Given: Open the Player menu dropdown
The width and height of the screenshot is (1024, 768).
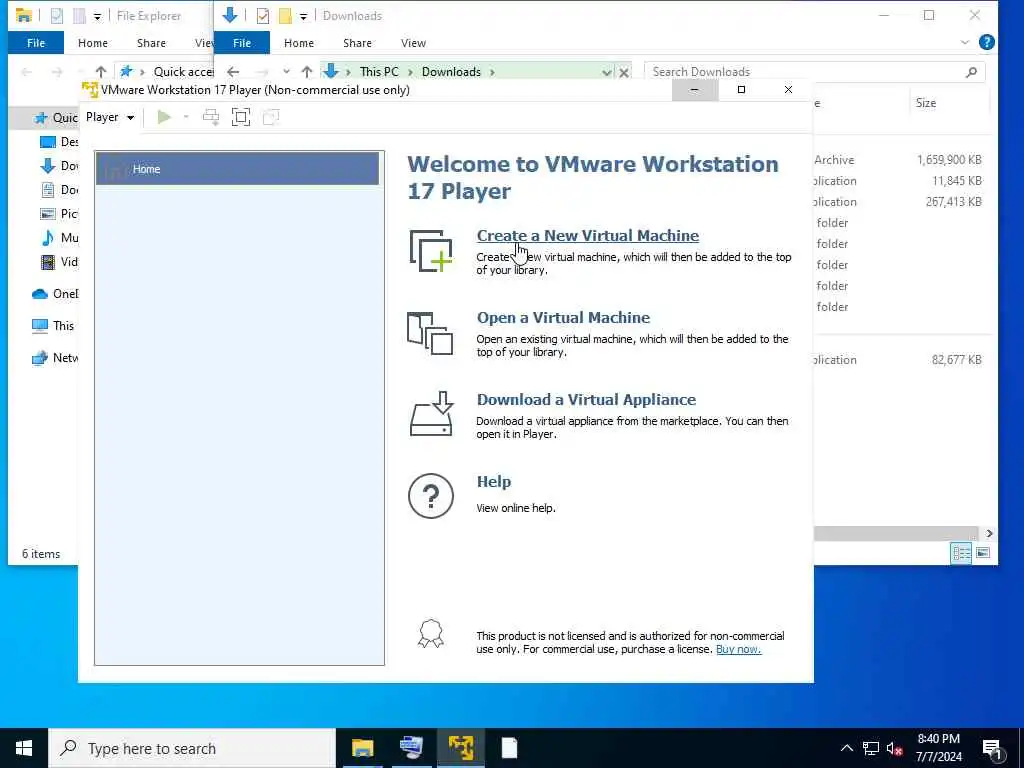Looking at the screenshot, I should pos(110,118).
